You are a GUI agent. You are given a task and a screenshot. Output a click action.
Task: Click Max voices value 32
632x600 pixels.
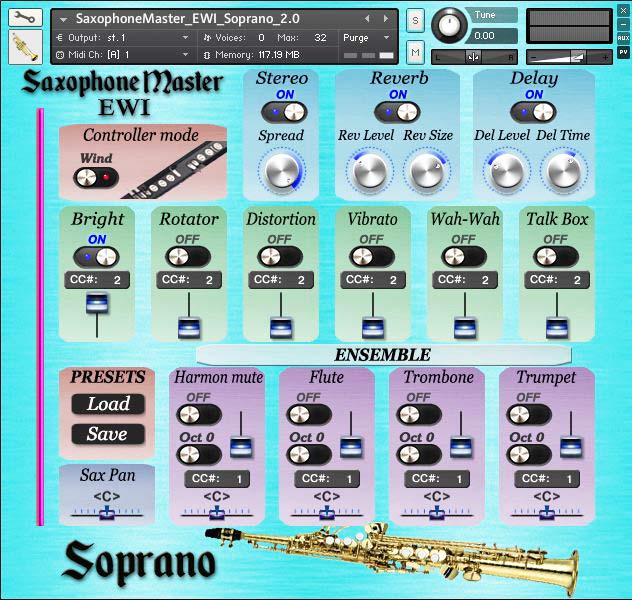click(x=320, y=38)
